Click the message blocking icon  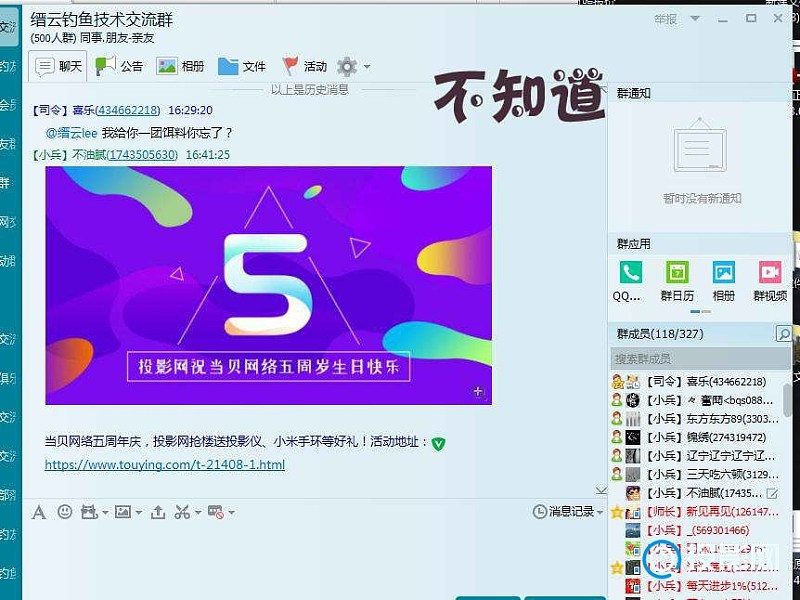click(x=216, y=512)
